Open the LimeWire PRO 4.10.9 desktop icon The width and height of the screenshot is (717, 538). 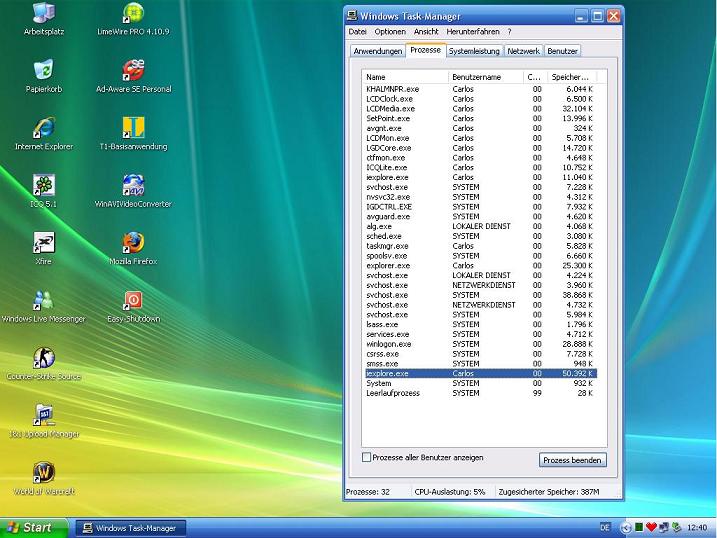(132, 14)
